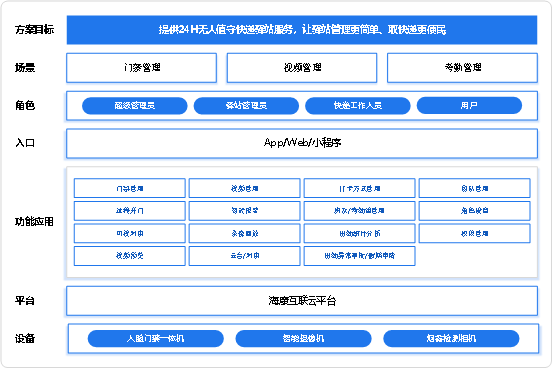The image size is (553, 370).
Task: Click the 视频预览 function box
Action: [x=129, y=256]
